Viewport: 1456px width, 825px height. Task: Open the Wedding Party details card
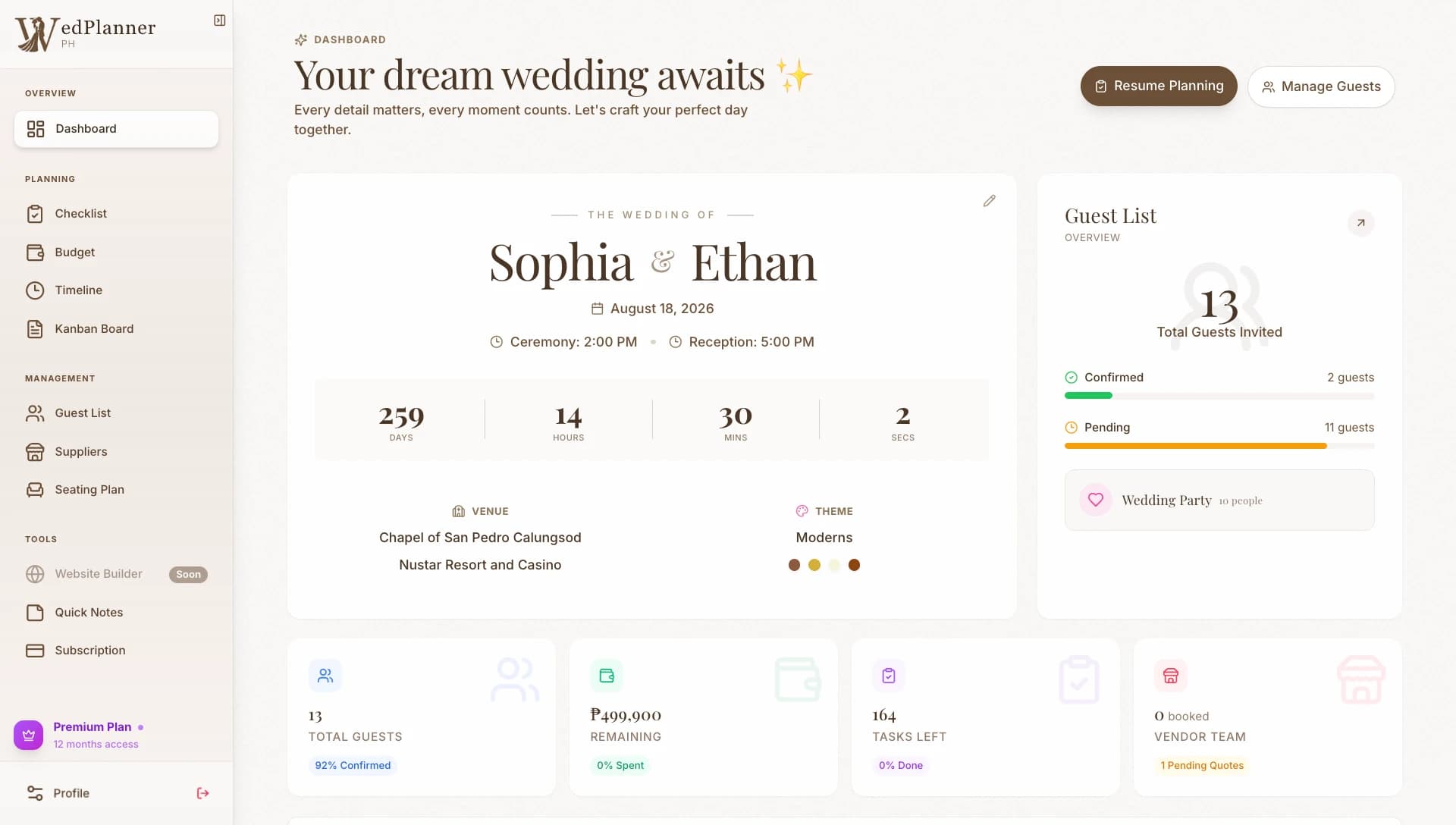click(1219, 500)
